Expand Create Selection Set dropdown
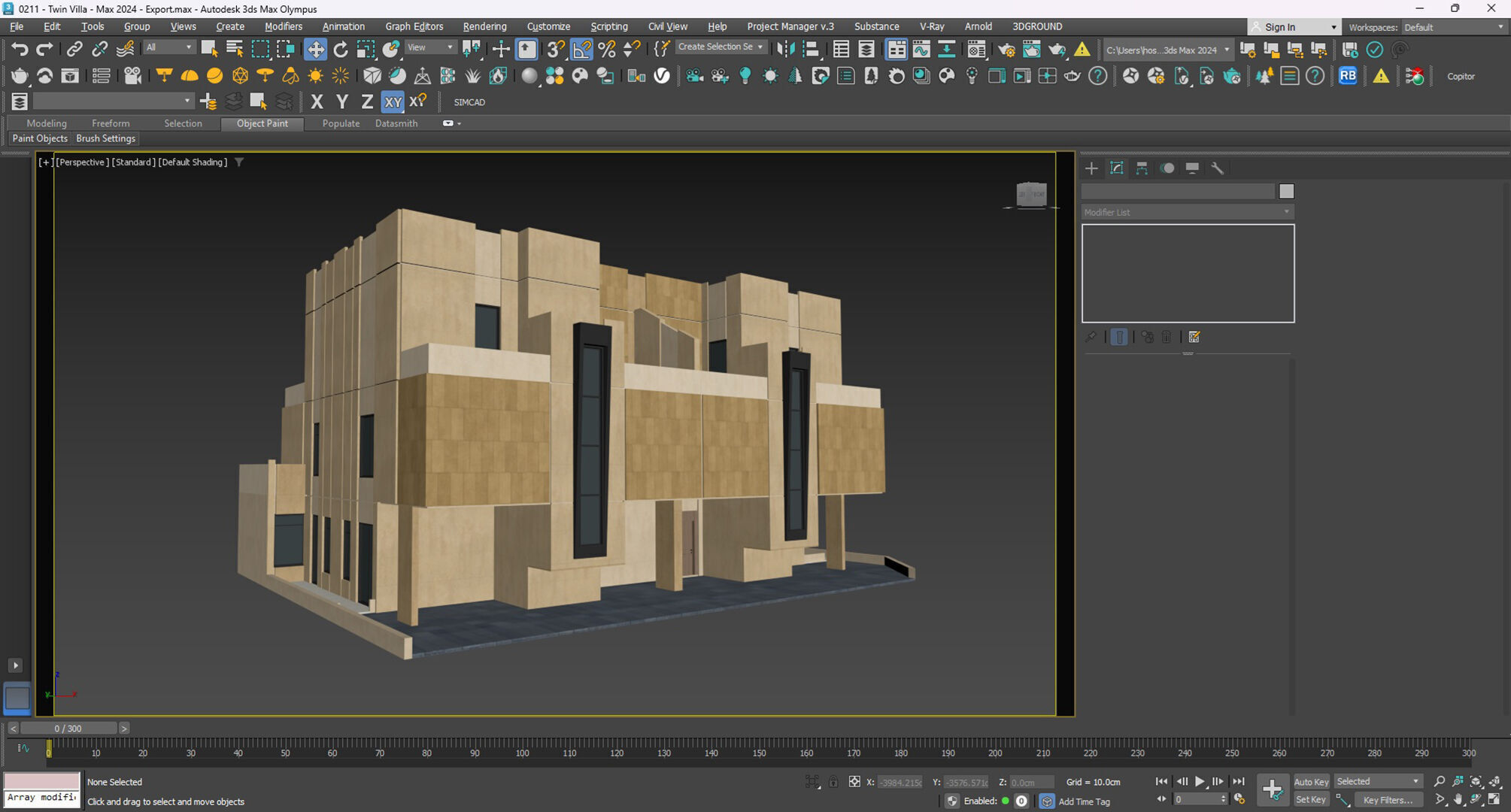Image resolution: width=1511 pixels, height=812 pixels. [x=721, y=47]
